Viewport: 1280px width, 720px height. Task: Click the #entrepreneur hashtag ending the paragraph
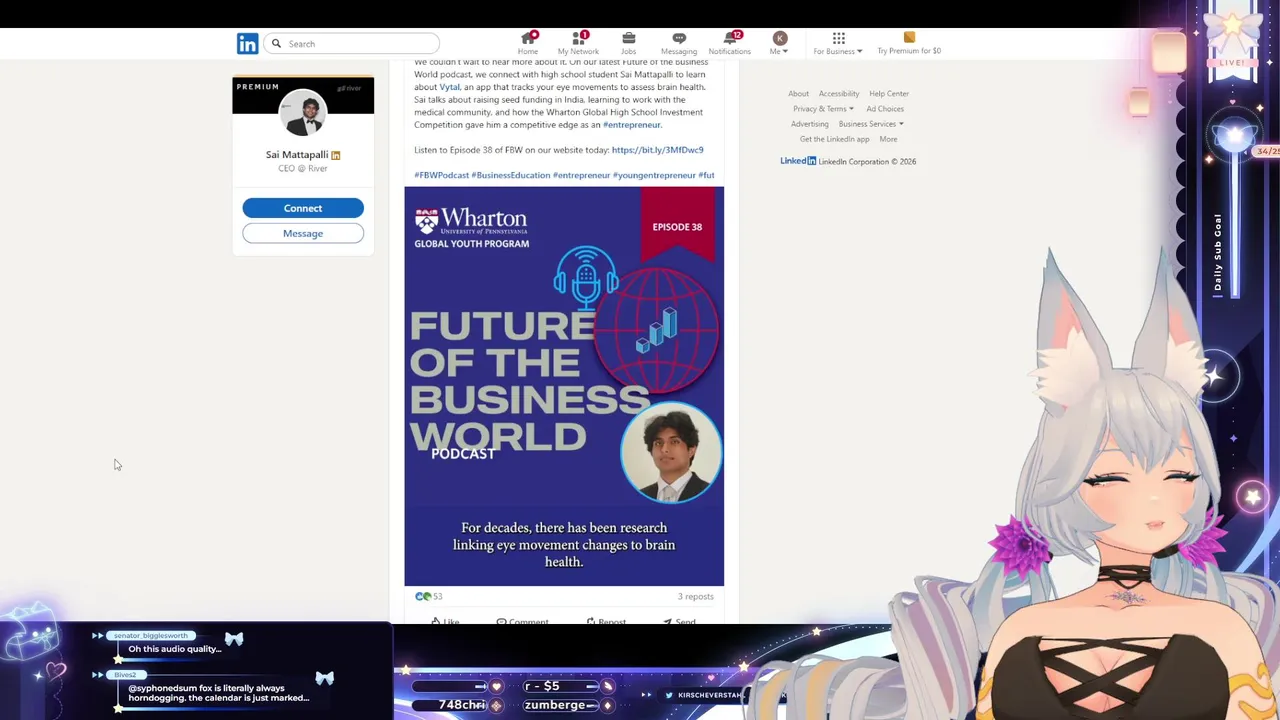pos(631,125)
